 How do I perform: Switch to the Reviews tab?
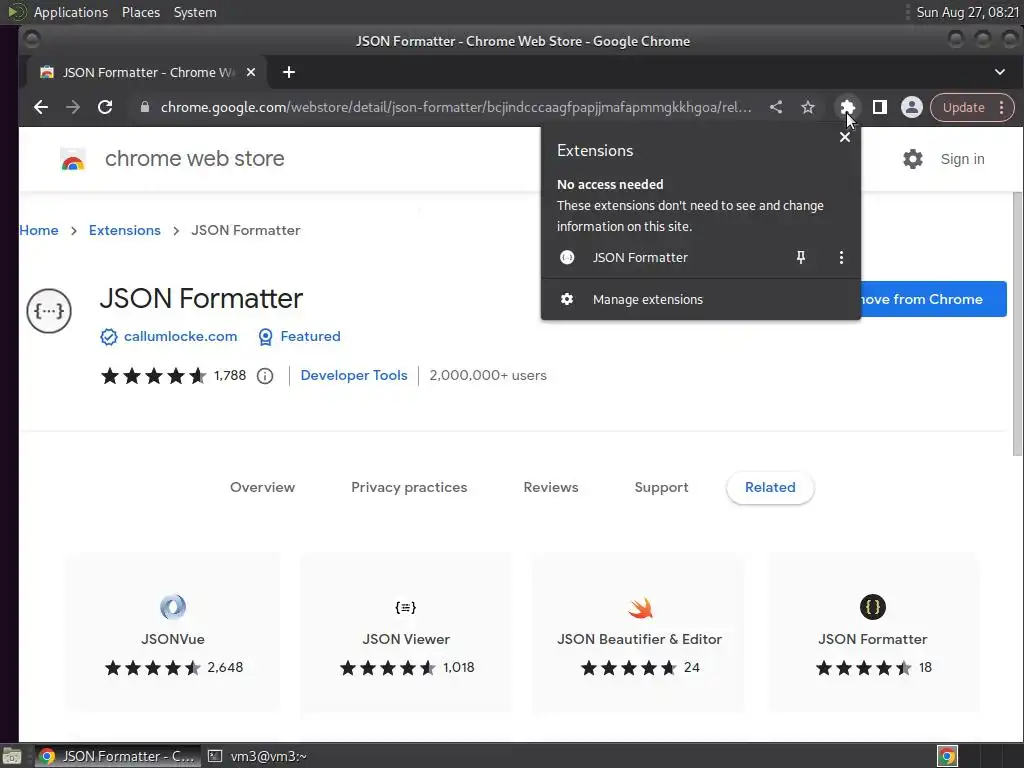(x=551, y=487)
